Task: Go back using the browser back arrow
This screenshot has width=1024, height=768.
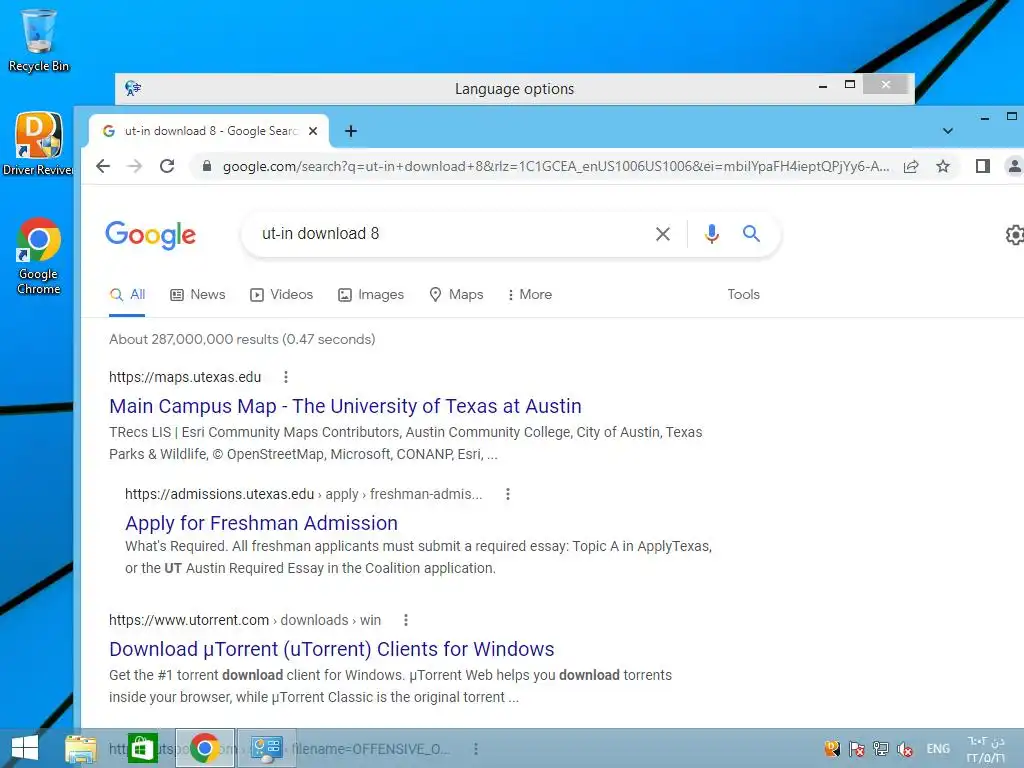Action: pos(103,166)
